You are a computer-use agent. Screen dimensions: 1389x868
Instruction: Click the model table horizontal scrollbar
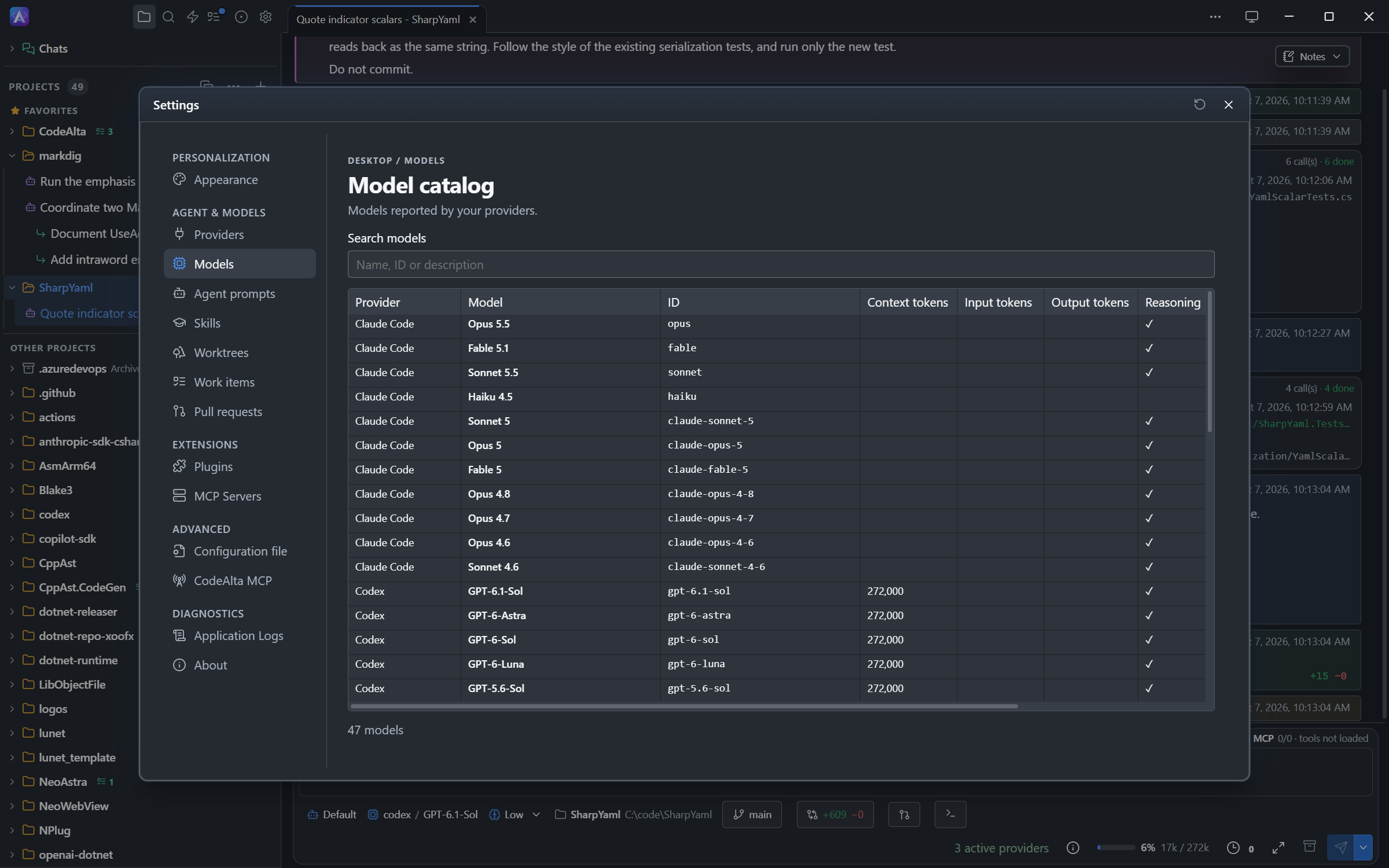click(684, 706)
